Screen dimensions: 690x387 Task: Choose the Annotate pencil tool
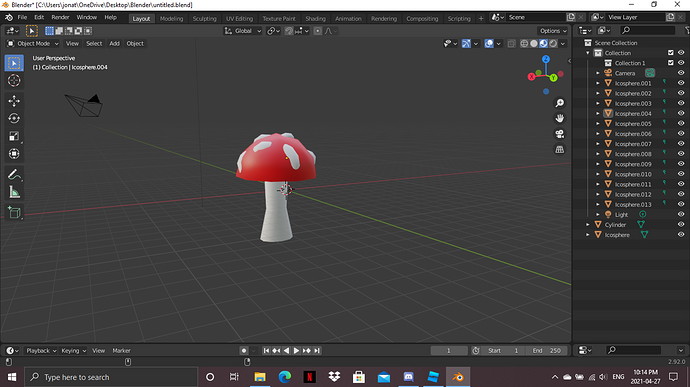click(14, 174)
